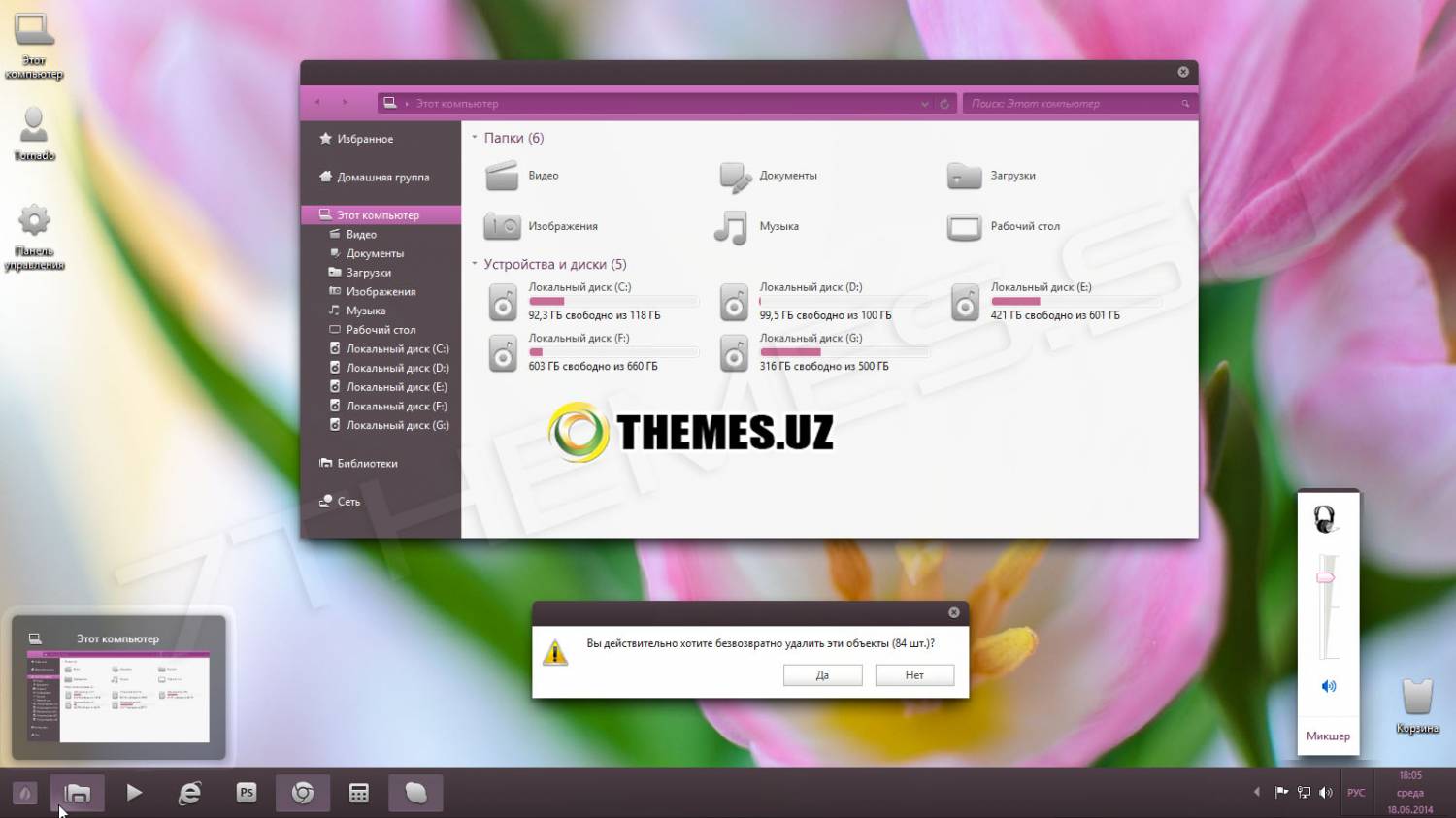Select Избранное in the navigation pane
The image size is (1456, 818).
(365, 139)
